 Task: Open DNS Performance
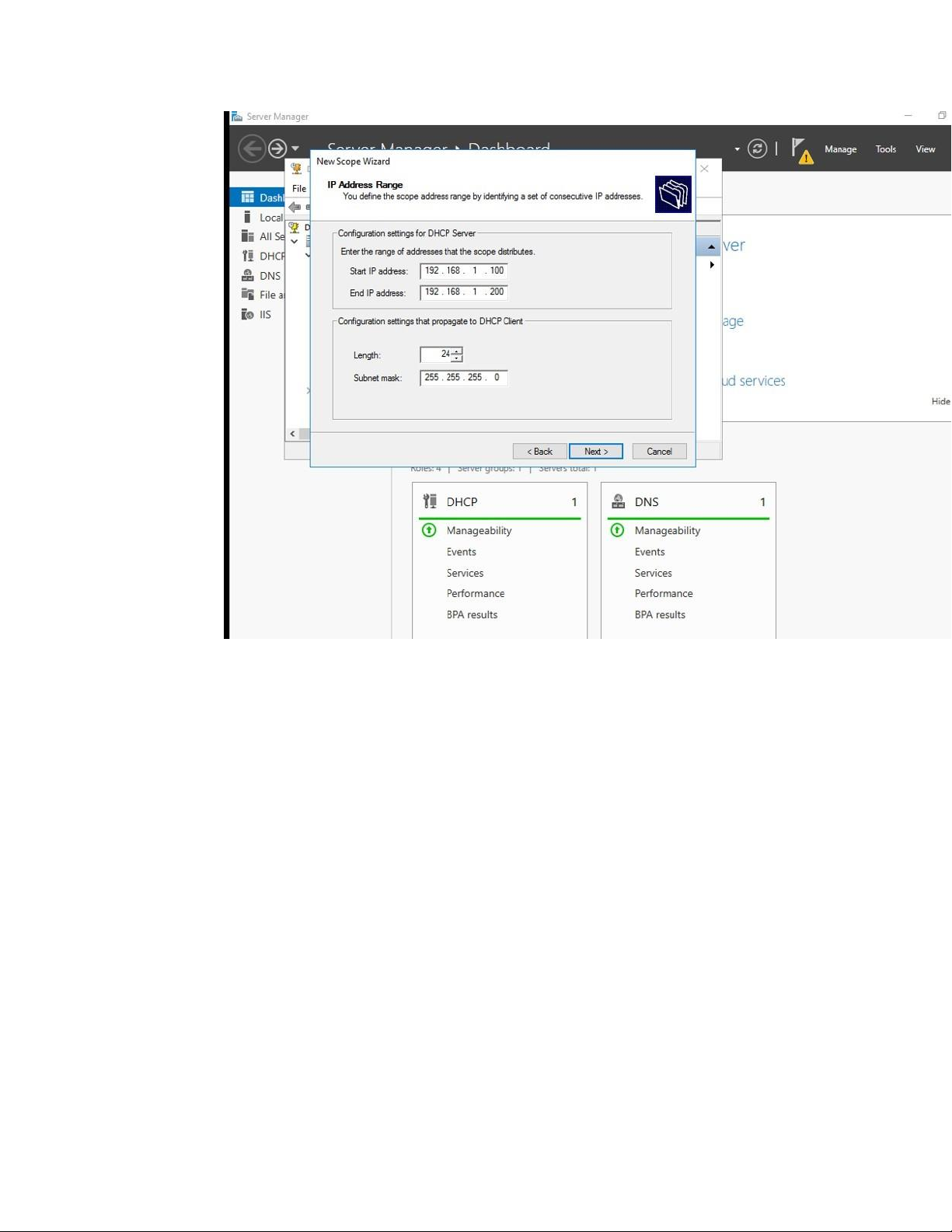tap(664, 594)
